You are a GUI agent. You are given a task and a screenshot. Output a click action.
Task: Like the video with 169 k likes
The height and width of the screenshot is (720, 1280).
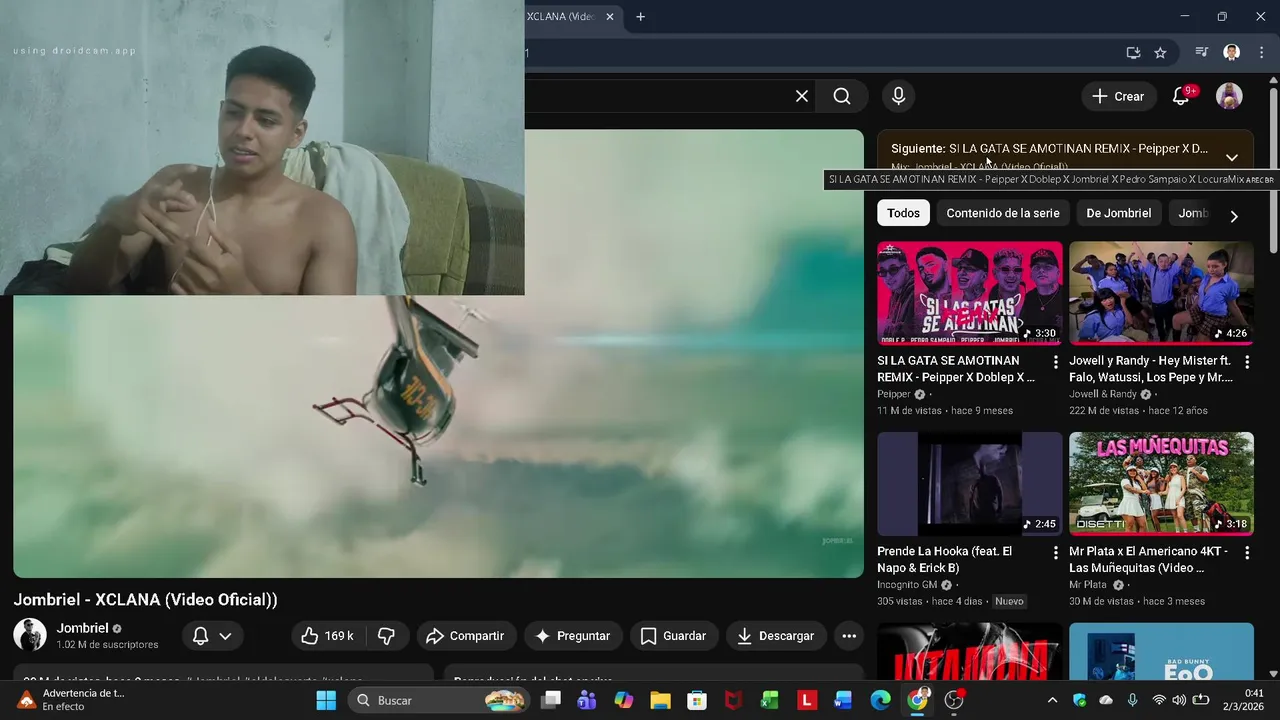(x=328, y=636)
